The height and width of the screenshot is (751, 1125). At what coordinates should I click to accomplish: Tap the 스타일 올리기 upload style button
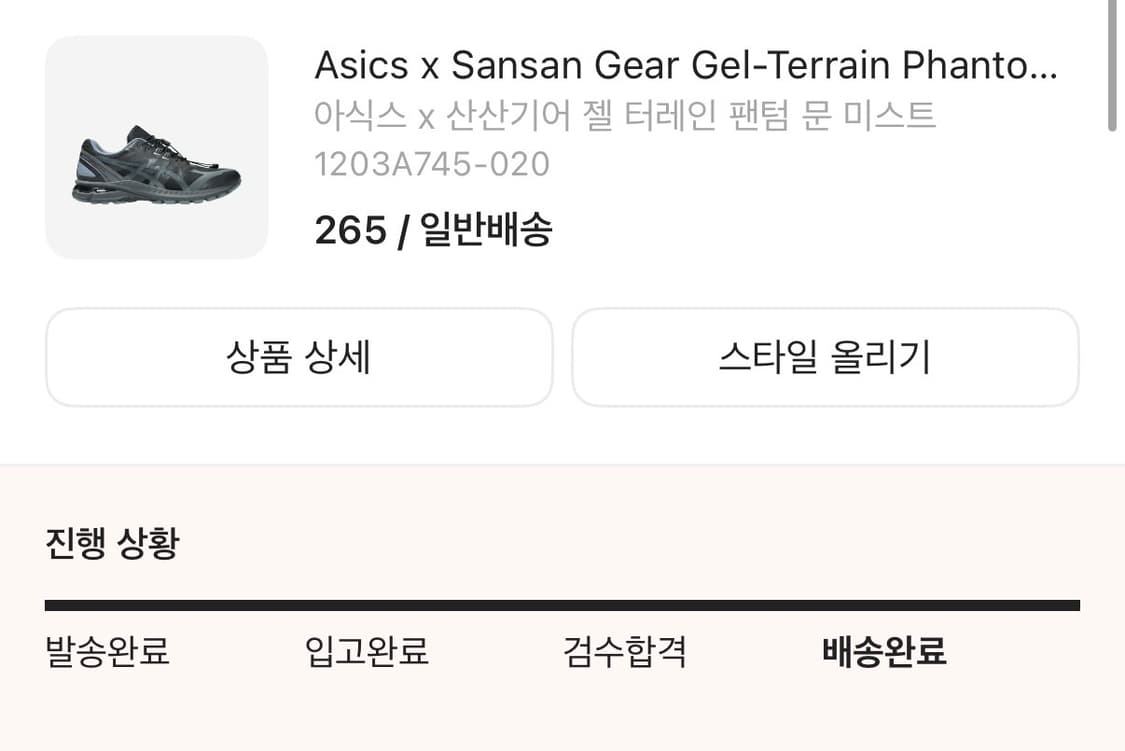(825, 357)
